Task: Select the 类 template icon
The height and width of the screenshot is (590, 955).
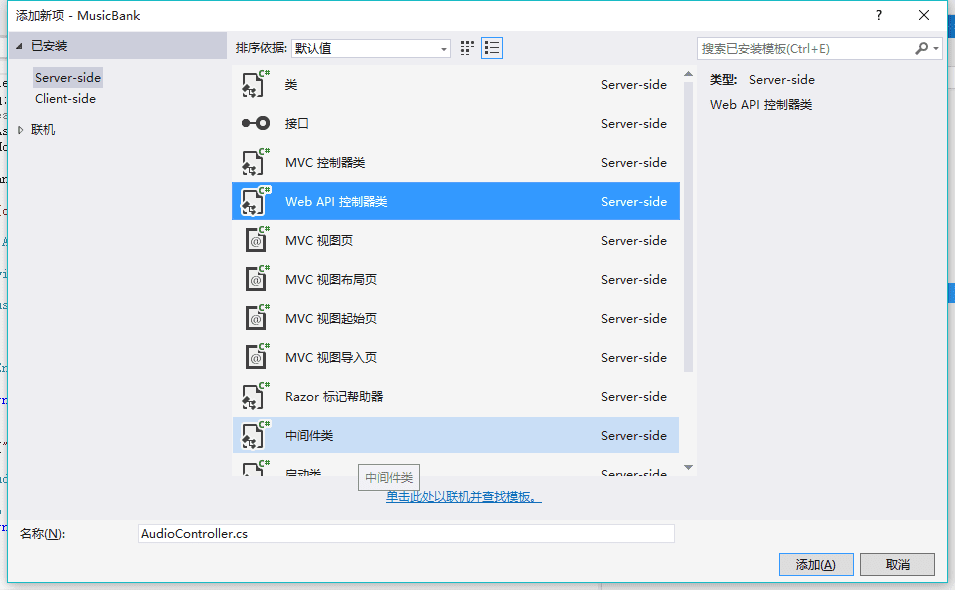Action: 253,84
